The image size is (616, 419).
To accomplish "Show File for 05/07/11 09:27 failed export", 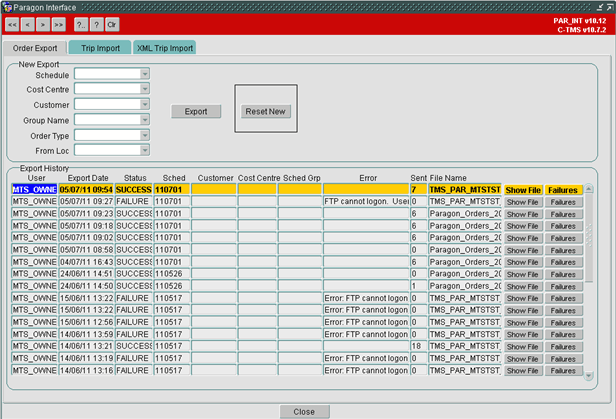I will 523,202.
